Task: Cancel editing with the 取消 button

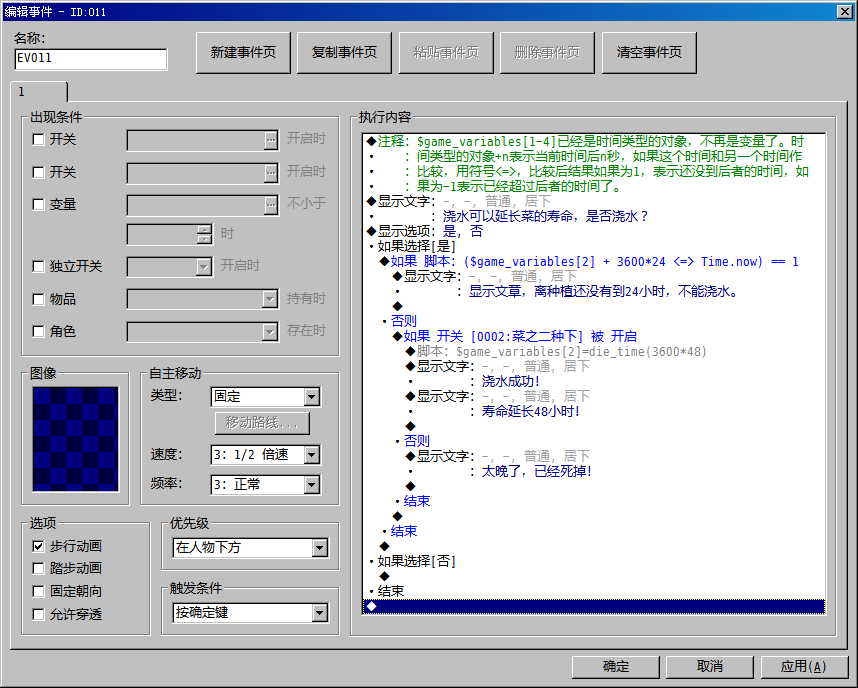Action: pyautogui.click(x=710, y=667)
